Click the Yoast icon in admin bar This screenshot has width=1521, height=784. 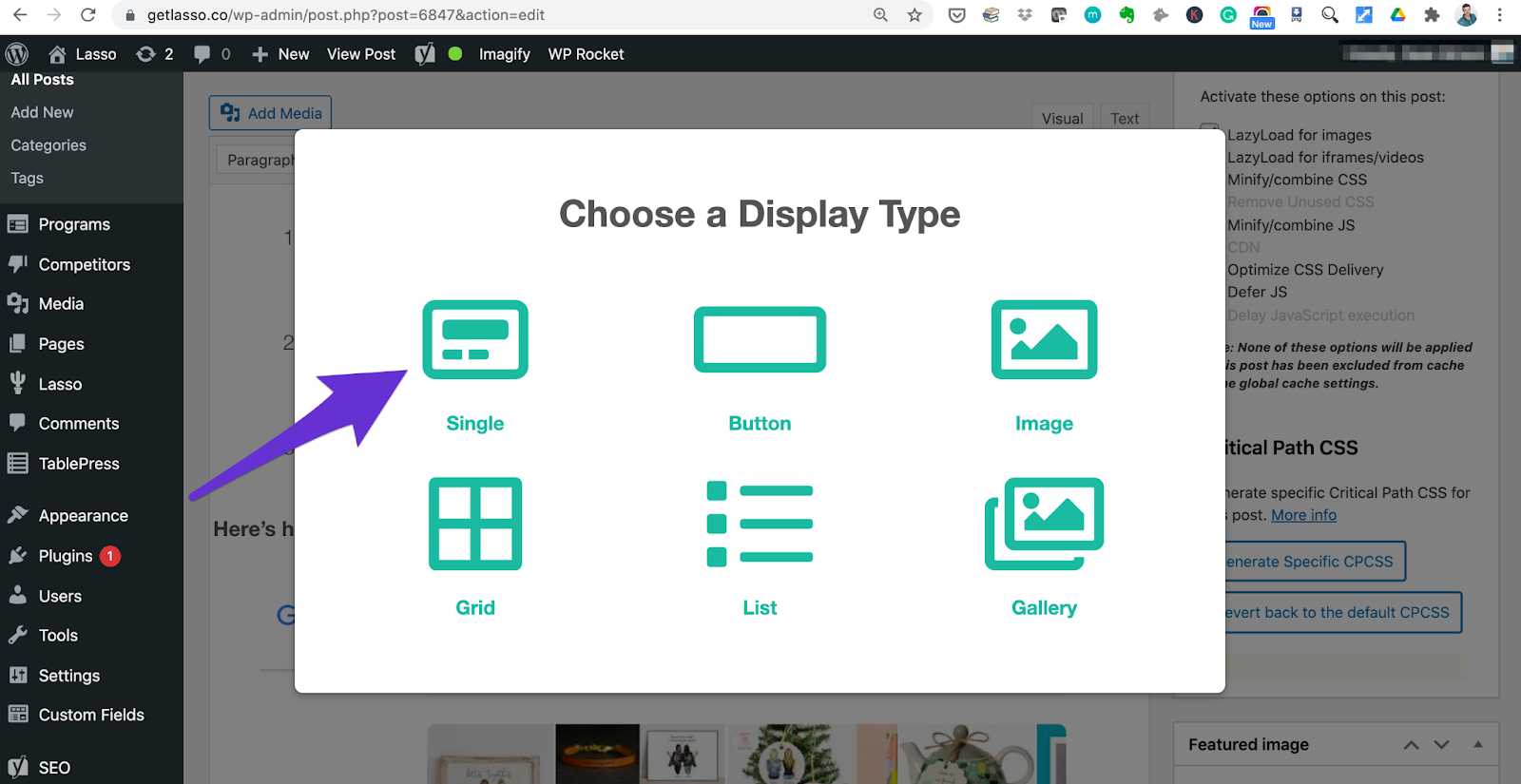(x=425, y=54)
